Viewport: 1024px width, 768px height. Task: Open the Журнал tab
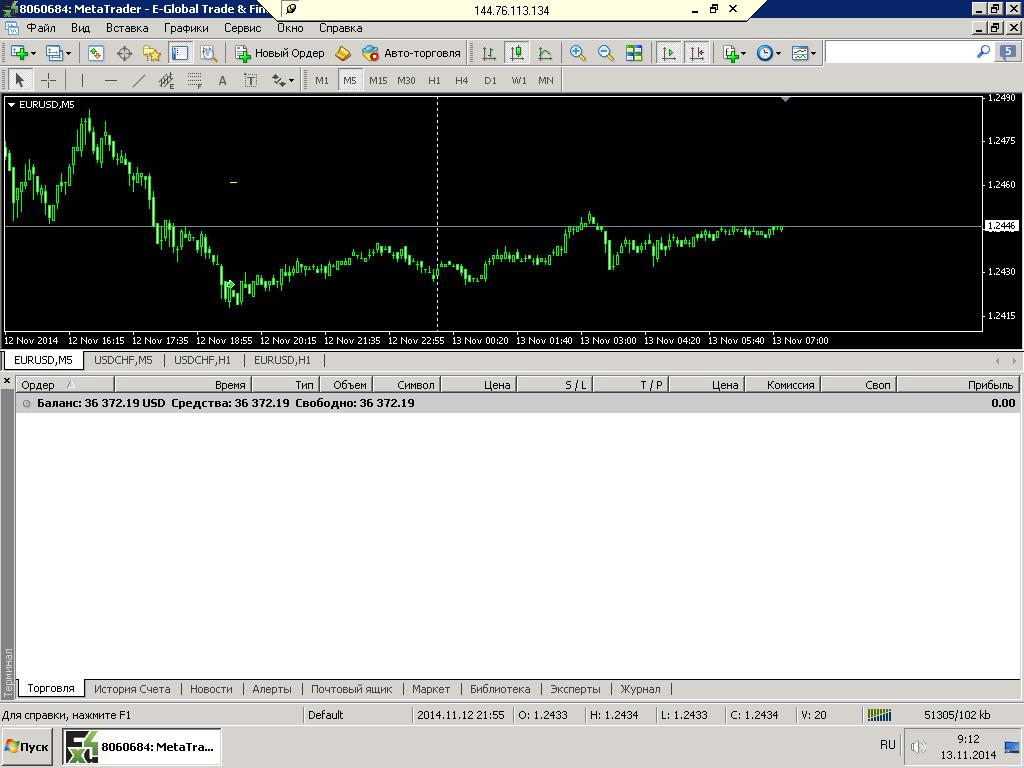coord(640,689)
